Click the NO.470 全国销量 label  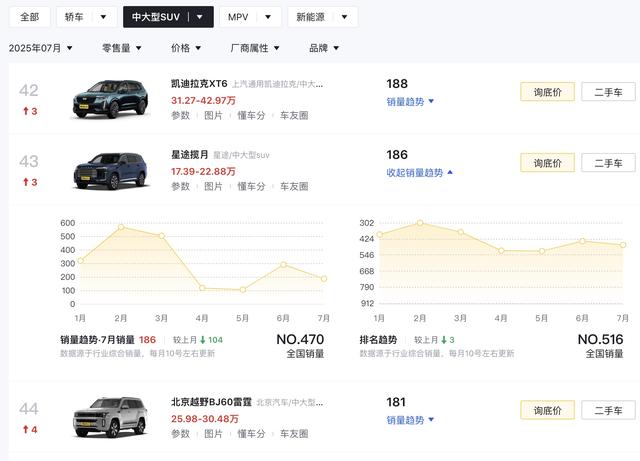click(x=300, y=346)
